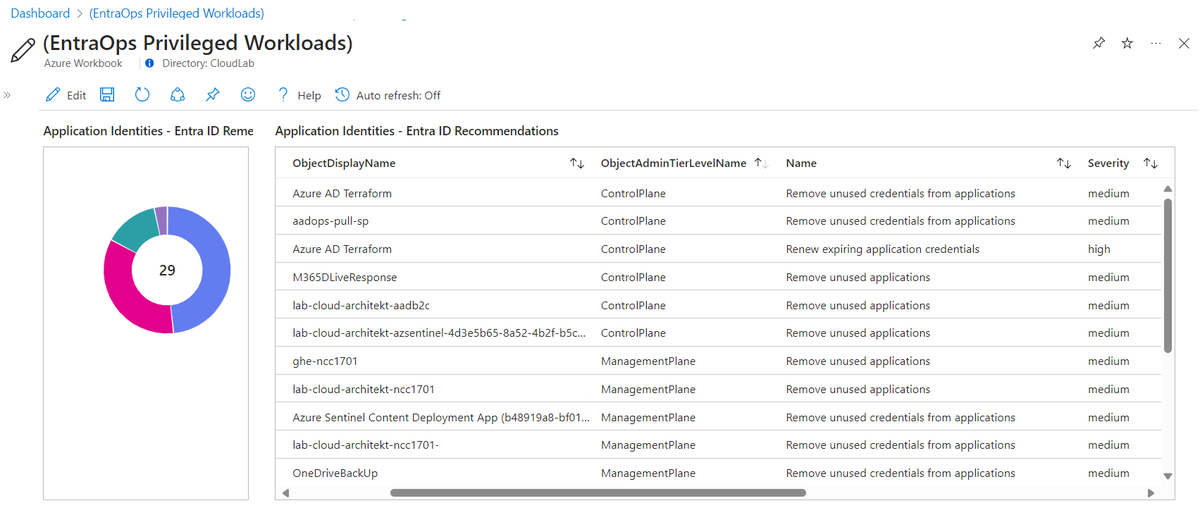The width and height of the screenshot is (1200, 515).
Task: Close the workbook blade with X
Action: 1184,44
